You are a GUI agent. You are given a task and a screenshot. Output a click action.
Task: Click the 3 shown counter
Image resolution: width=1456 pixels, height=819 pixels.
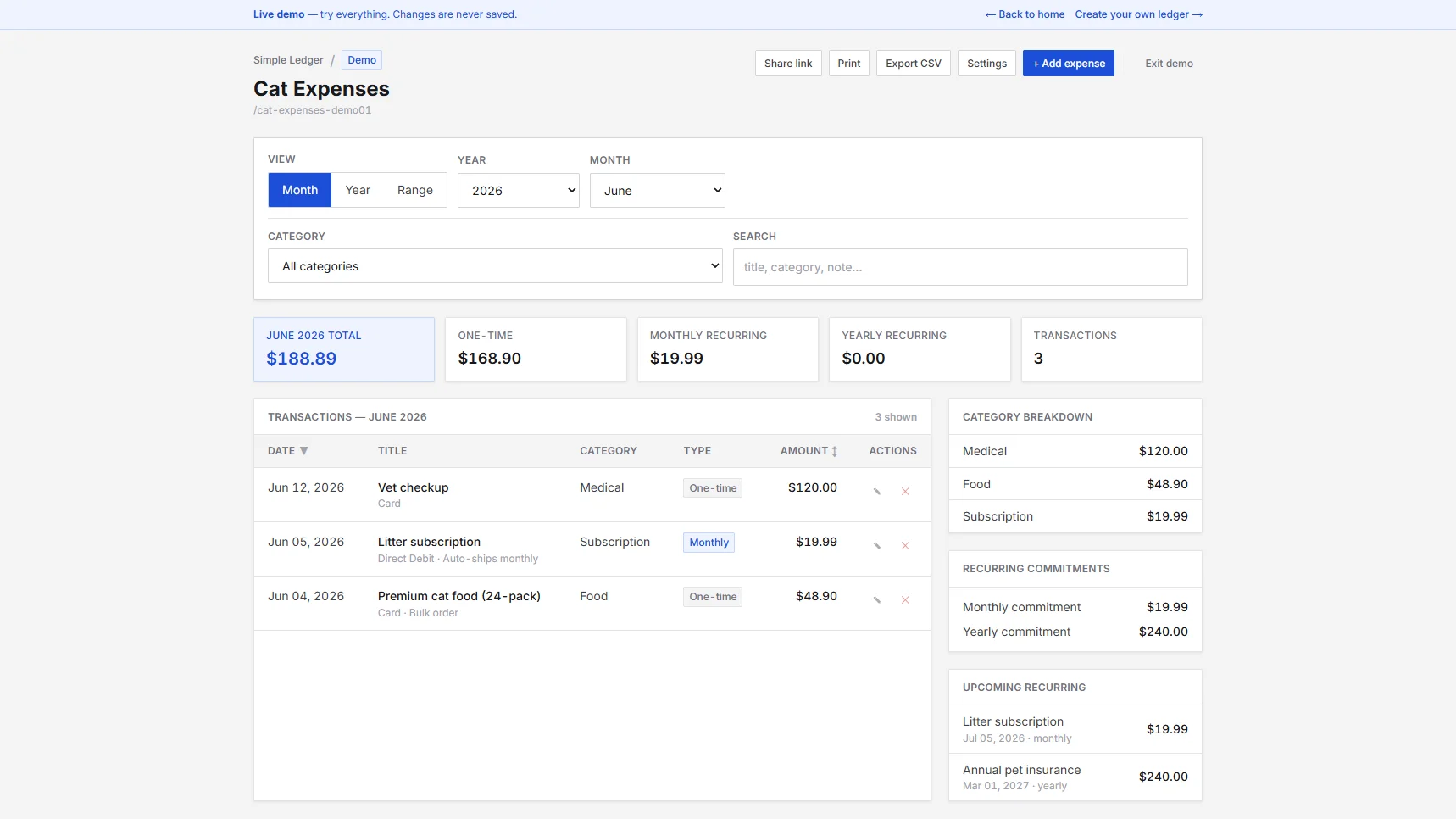coord(896,417)
